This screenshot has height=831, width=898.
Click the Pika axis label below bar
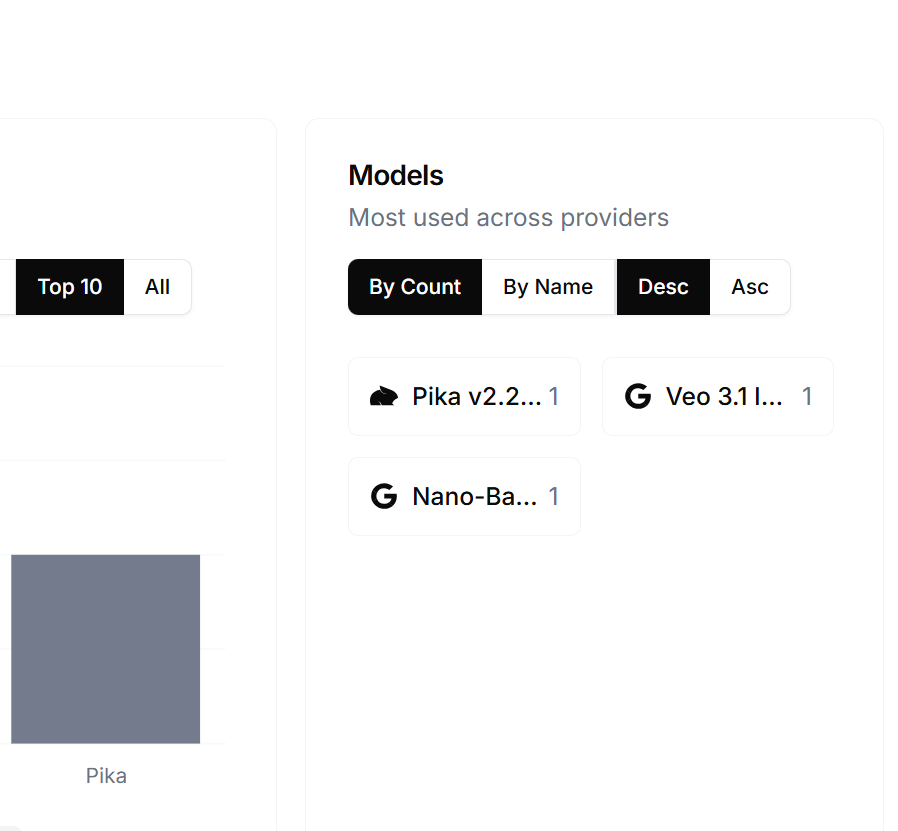pos(106,776)
